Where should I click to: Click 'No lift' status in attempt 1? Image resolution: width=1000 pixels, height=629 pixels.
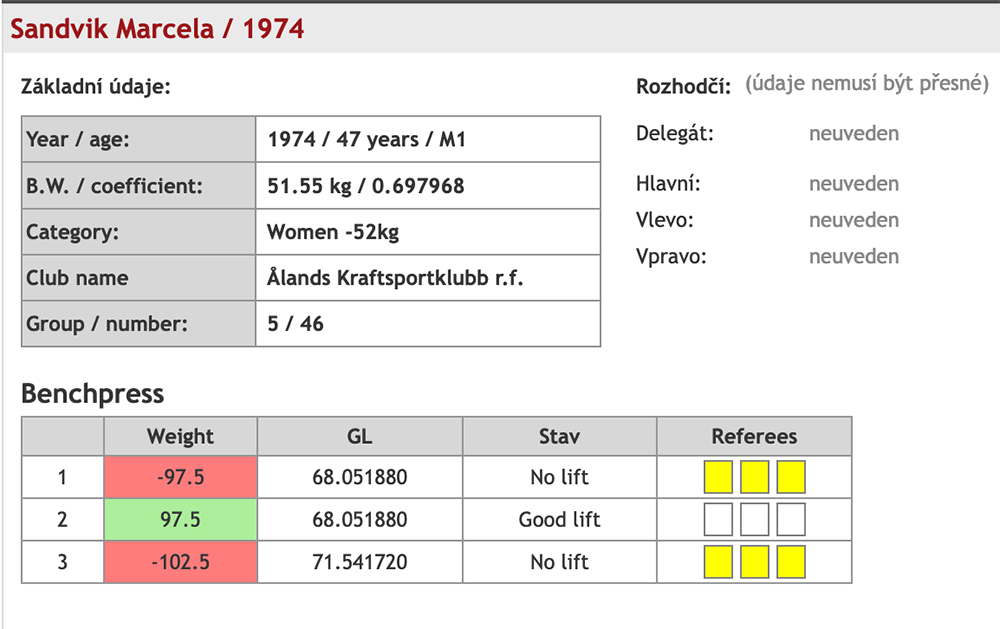pyautogui.click(x=559, y=477)
